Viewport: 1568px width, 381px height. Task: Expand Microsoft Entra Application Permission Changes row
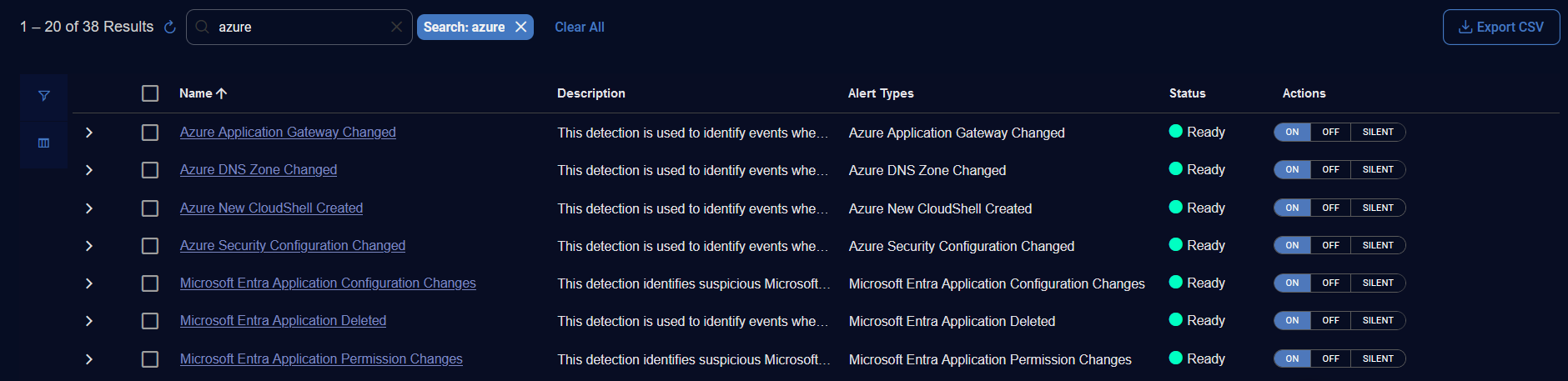[x=89, y=359]
